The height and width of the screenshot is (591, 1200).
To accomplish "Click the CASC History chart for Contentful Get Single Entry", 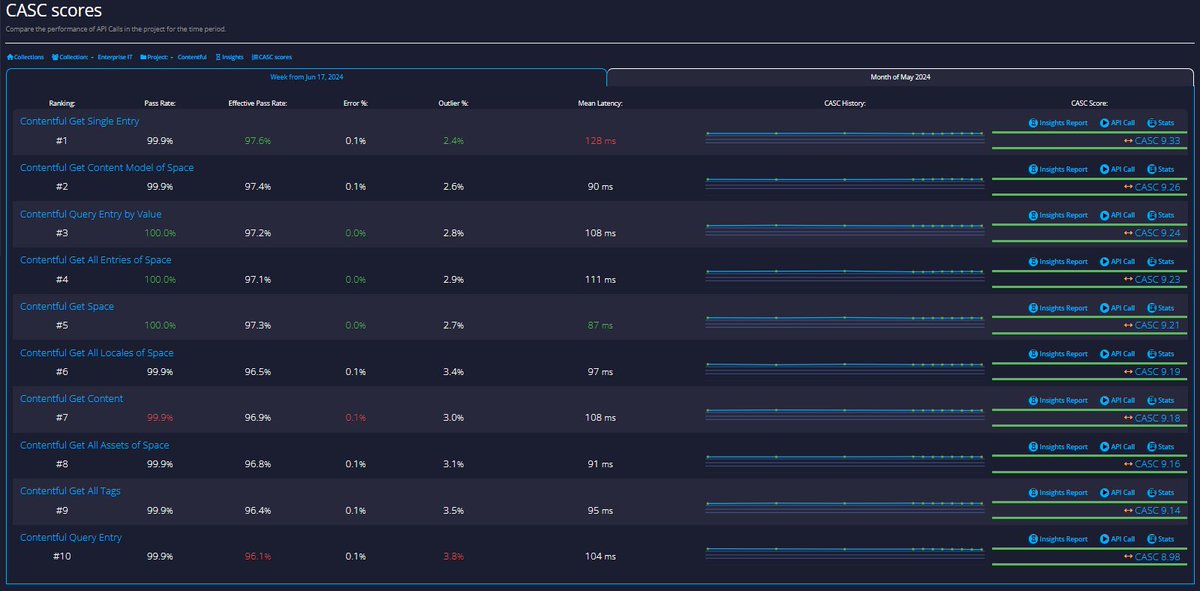I will pyautogui.click(x=845, y=136).
